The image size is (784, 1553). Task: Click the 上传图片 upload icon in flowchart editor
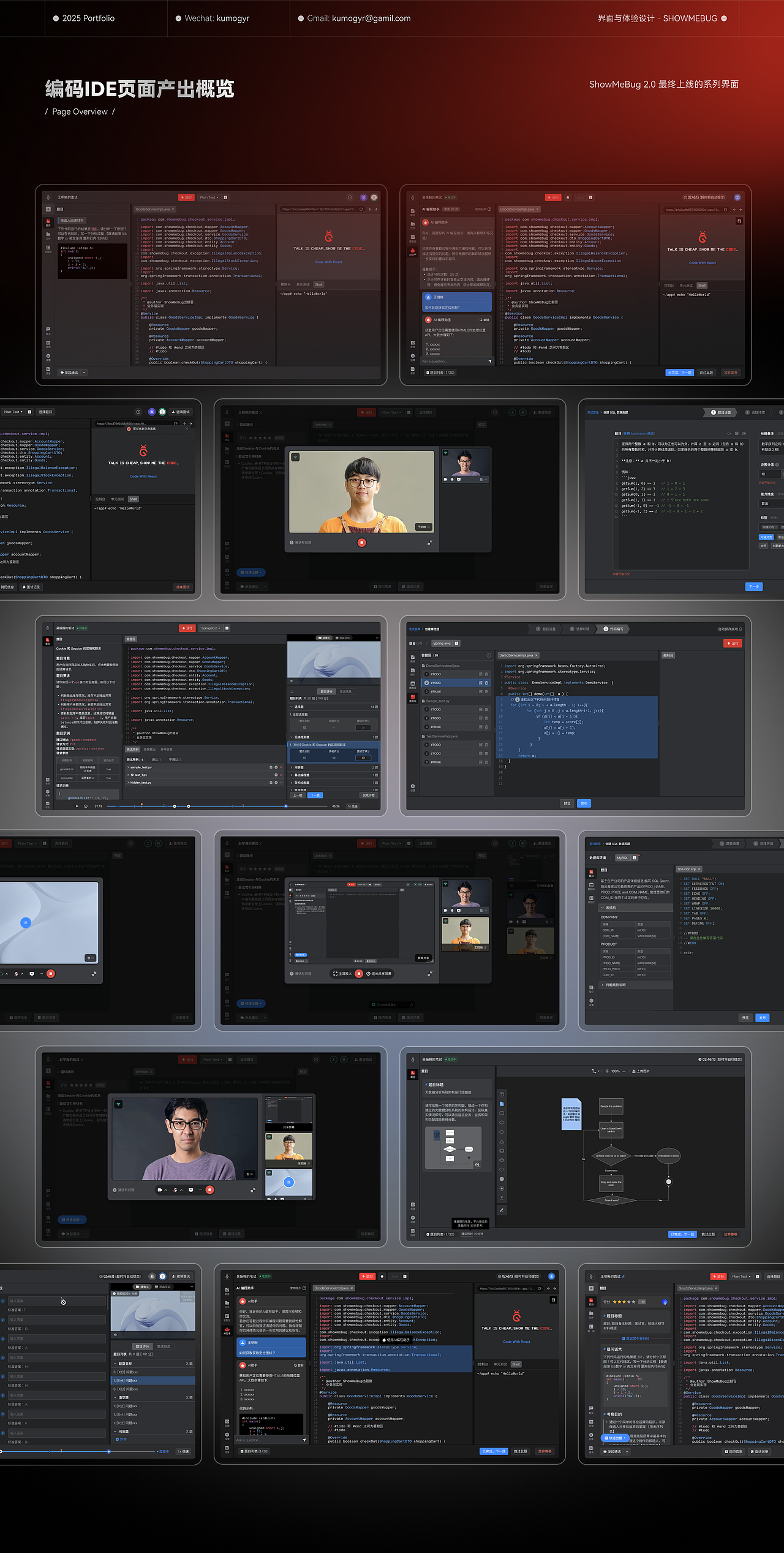pyautogui.click(x=634, y=1071)
